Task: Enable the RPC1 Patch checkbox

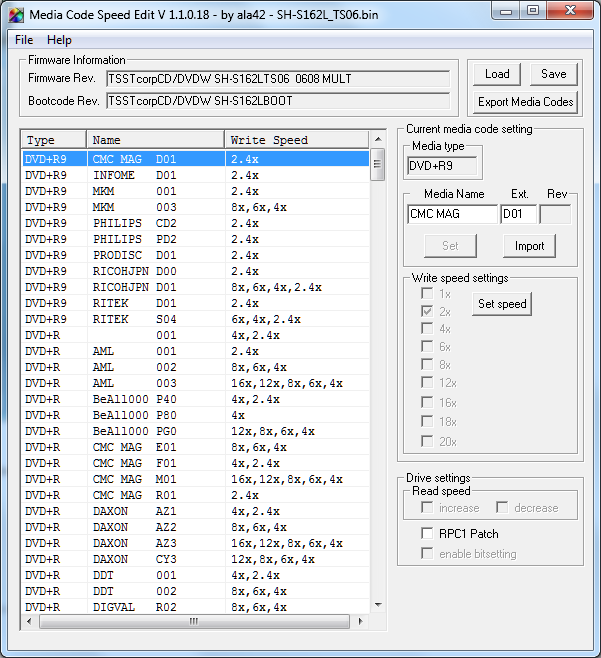Action: coord(427,533)
